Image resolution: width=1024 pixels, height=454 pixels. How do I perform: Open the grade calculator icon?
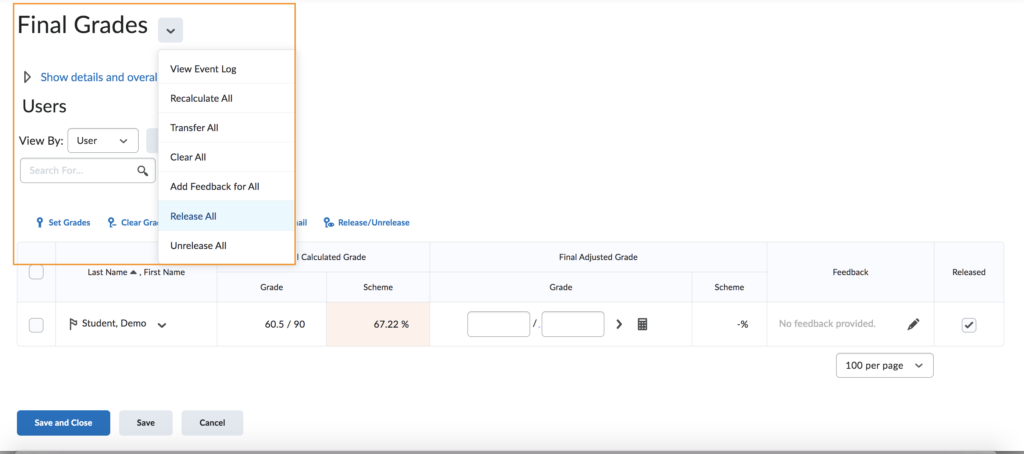coord(643,324)
